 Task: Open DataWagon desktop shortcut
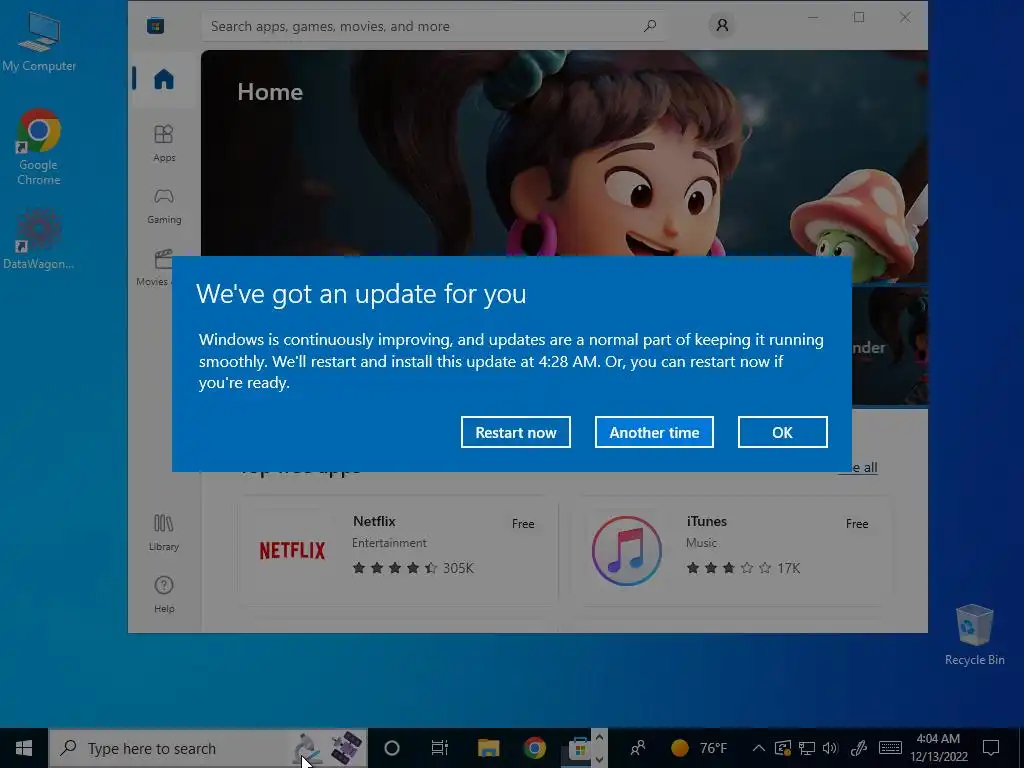[39, 238]
